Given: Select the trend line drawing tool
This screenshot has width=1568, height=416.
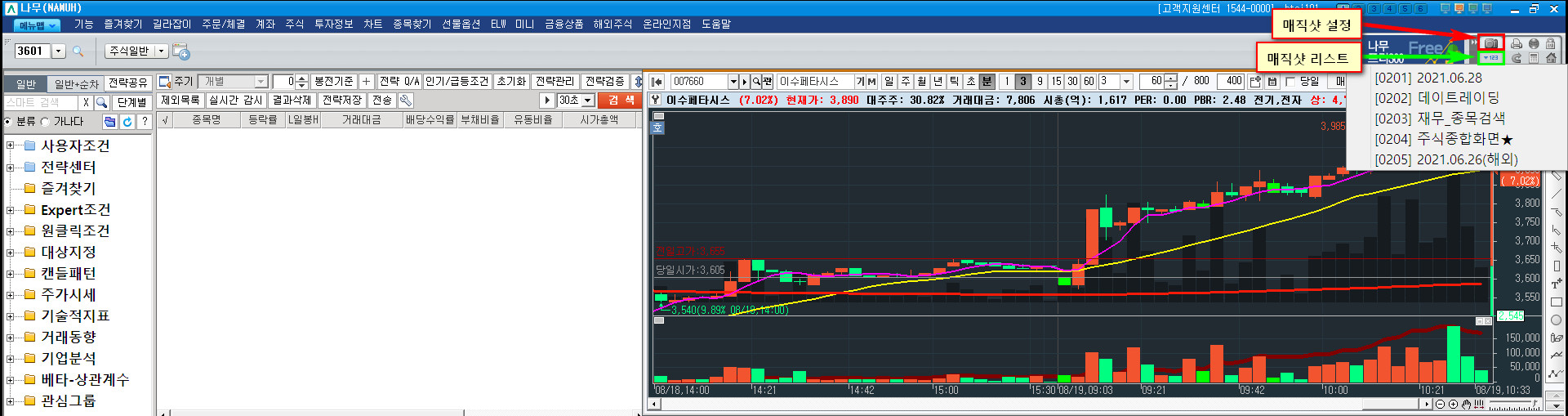Looking at the screenshot, I should coord(1557,194).
